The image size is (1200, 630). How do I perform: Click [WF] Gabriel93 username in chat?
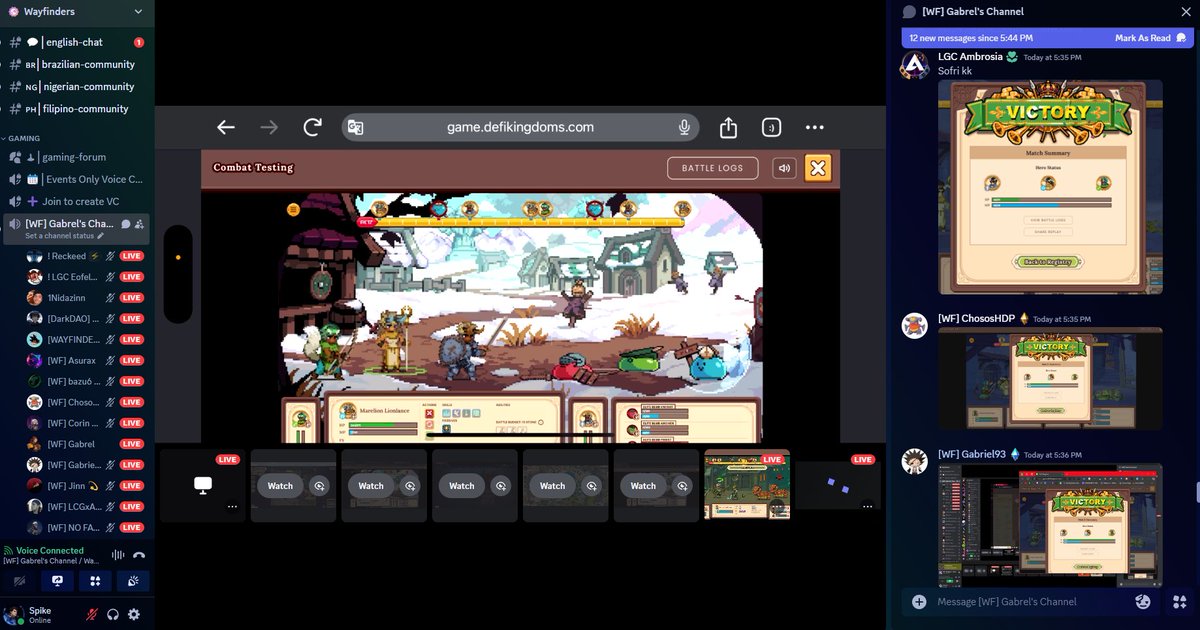click(972, 454)
